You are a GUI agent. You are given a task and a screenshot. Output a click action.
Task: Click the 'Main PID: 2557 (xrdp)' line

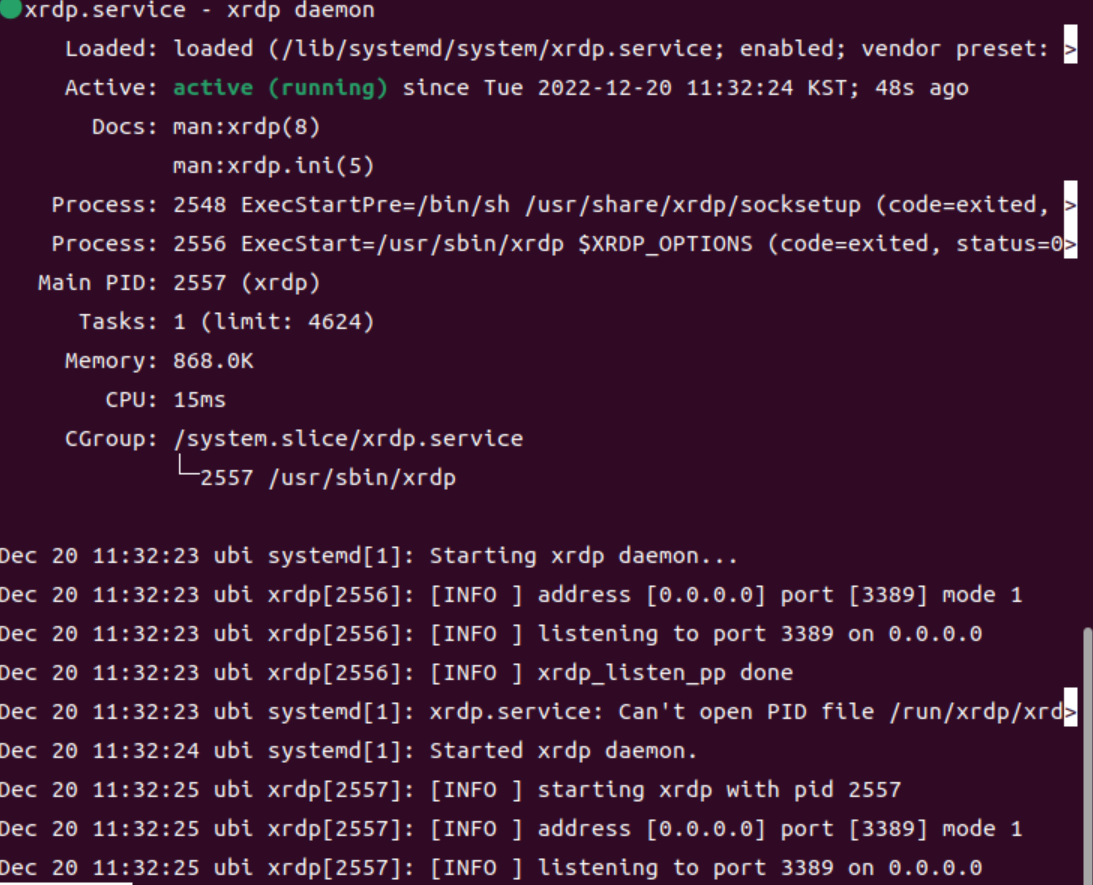tap(179, 283)
